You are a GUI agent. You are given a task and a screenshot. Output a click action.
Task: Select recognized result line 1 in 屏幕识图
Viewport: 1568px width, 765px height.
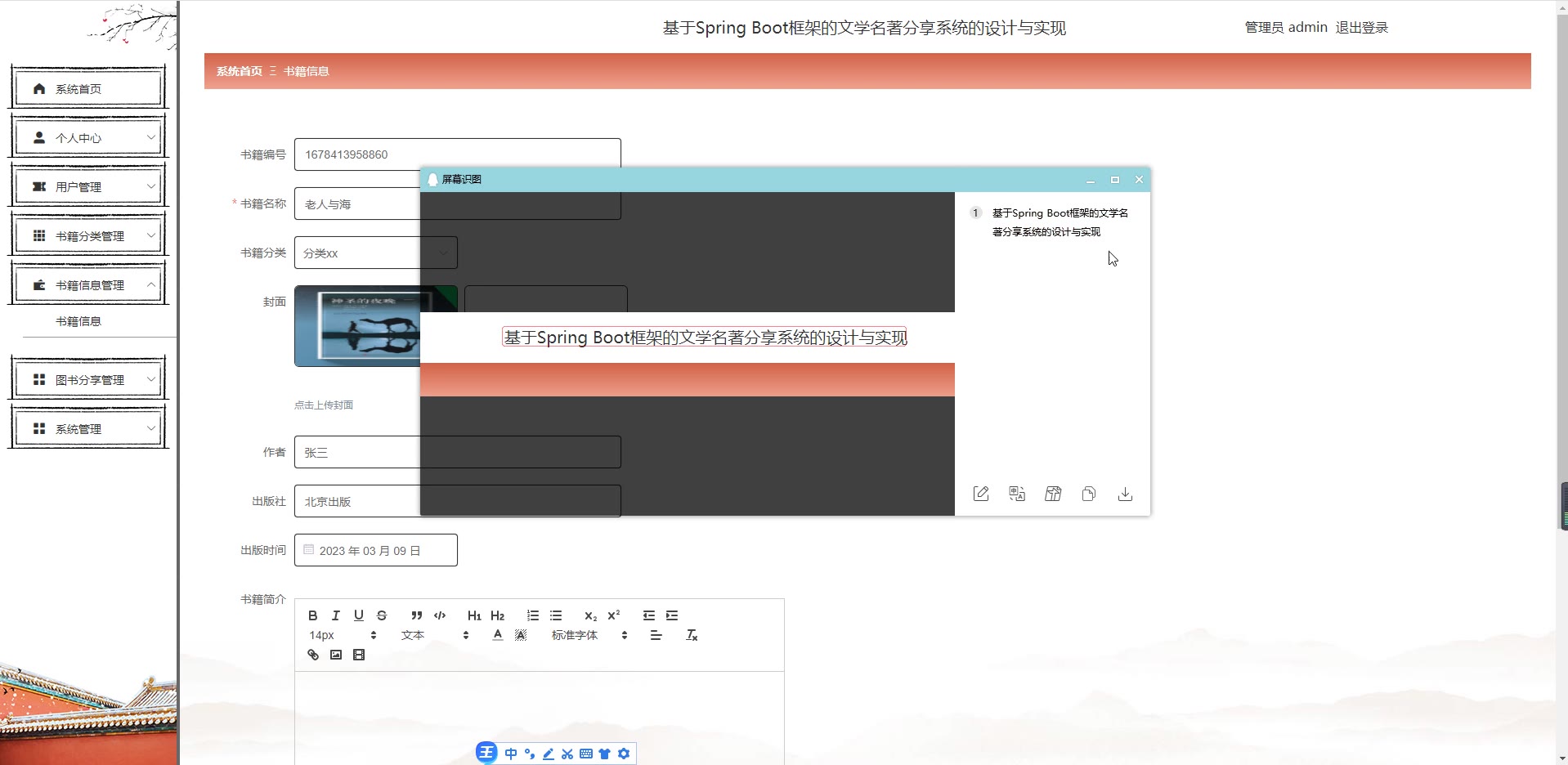(x=1060, y=222)
